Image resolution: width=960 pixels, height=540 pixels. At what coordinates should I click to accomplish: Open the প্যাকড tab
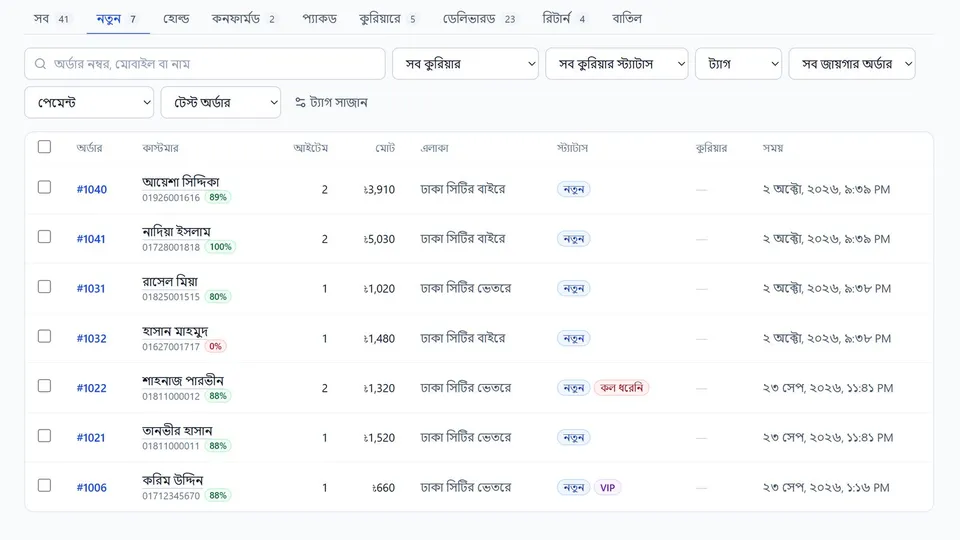click(320, 19)
